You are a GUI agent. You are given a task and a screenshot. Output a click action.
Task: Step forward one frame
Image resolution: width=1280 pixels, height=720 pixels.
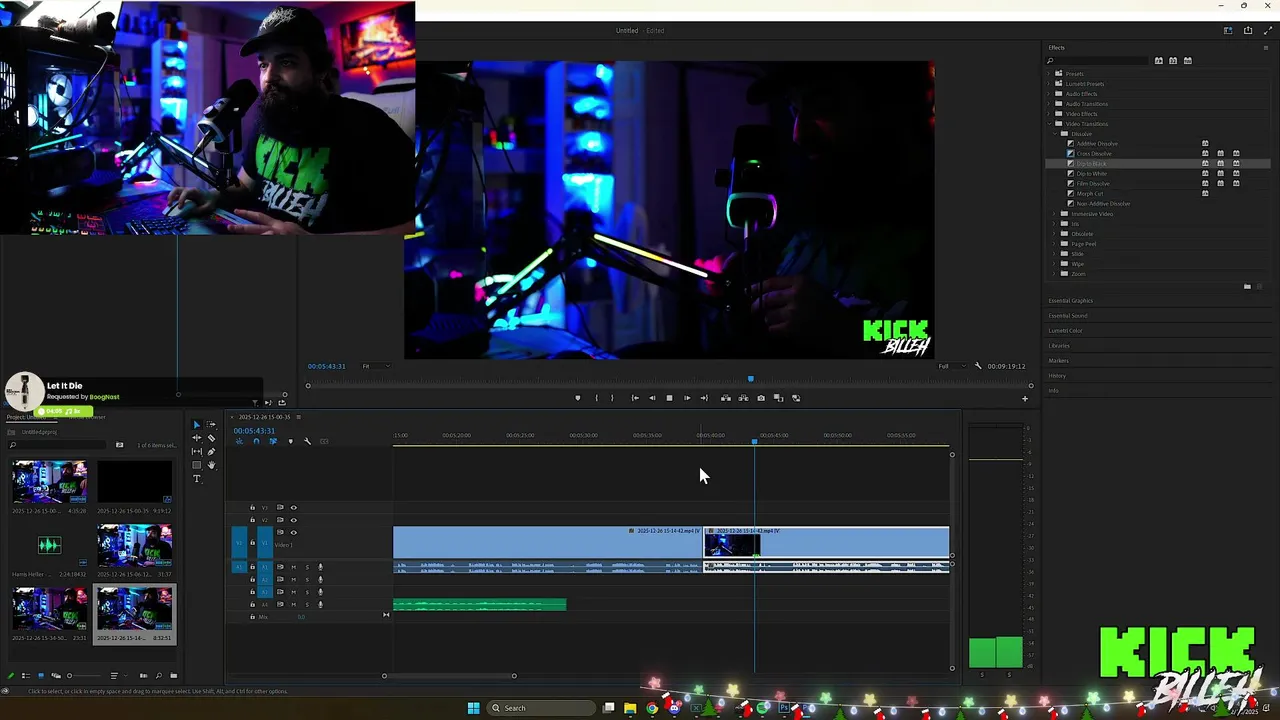(x=687, y=398)
